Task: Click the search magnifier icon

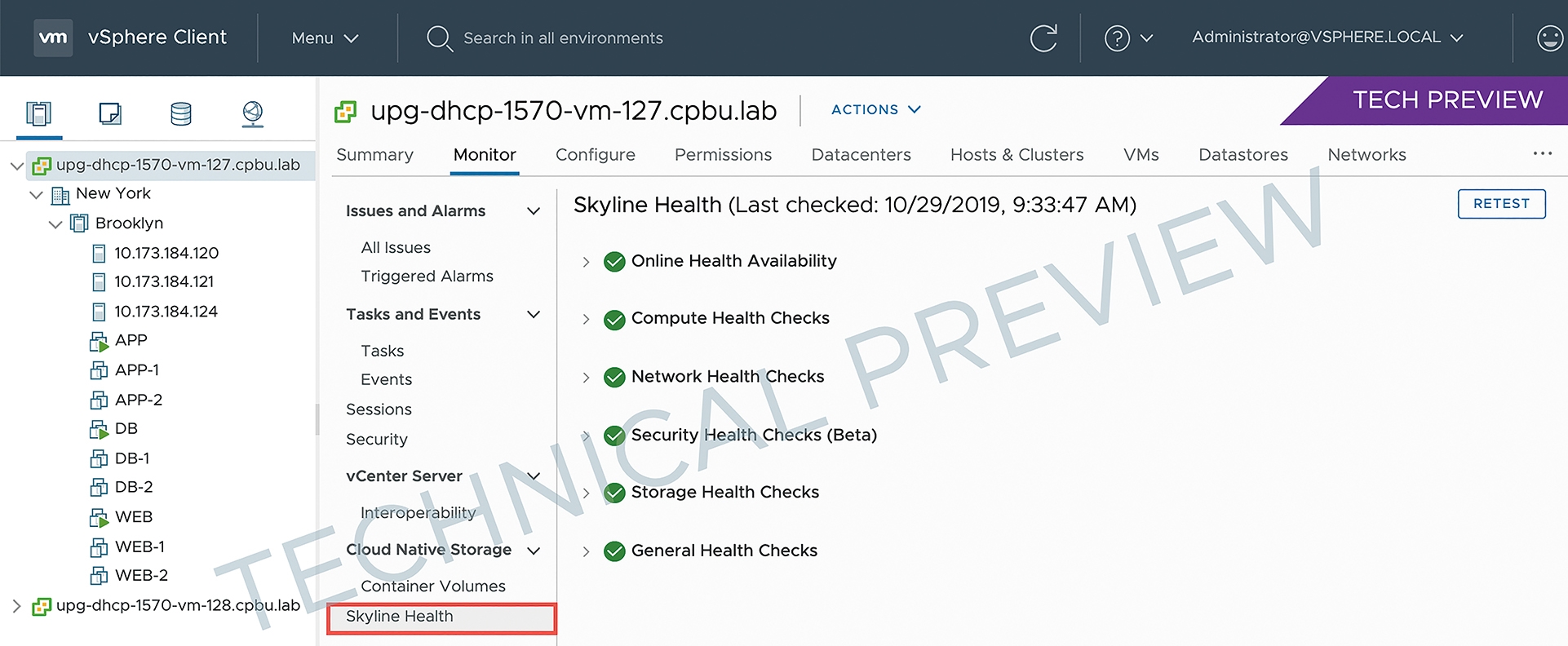Action: coord(440,38)
